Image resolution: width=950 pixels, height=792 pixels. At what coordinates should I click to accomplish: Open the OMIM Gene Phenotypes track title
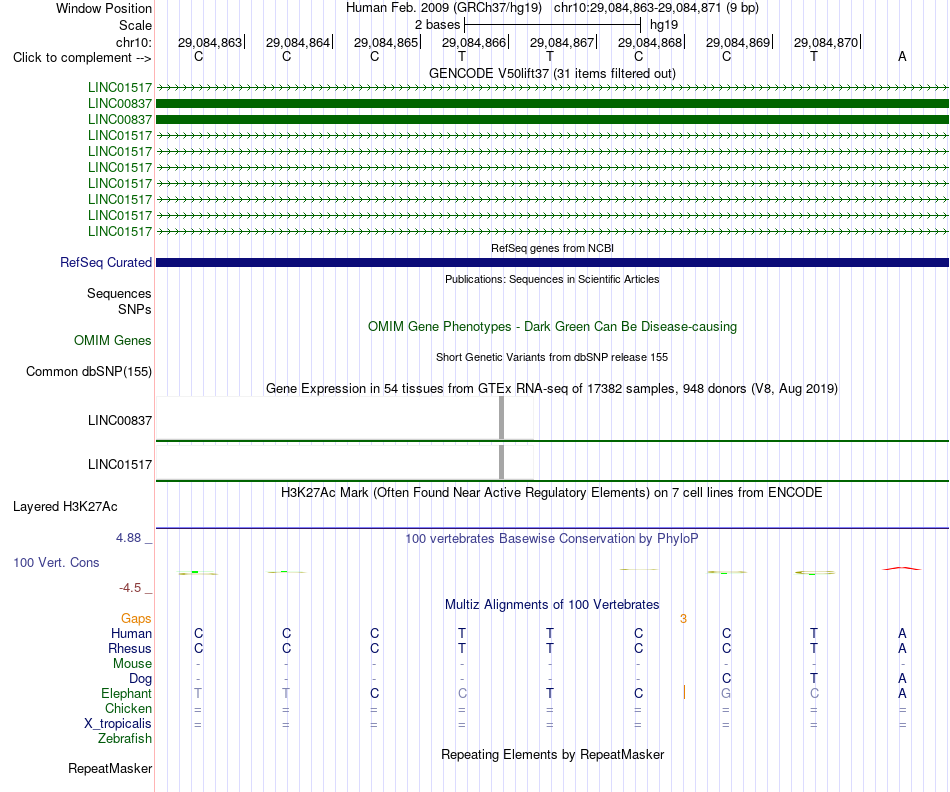point(552,327)
